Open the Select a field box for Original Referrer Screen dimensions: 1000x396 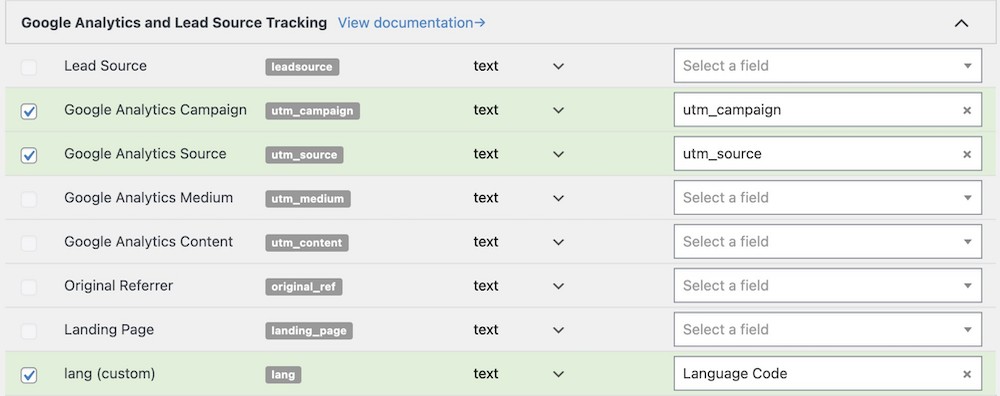(827, 286)
